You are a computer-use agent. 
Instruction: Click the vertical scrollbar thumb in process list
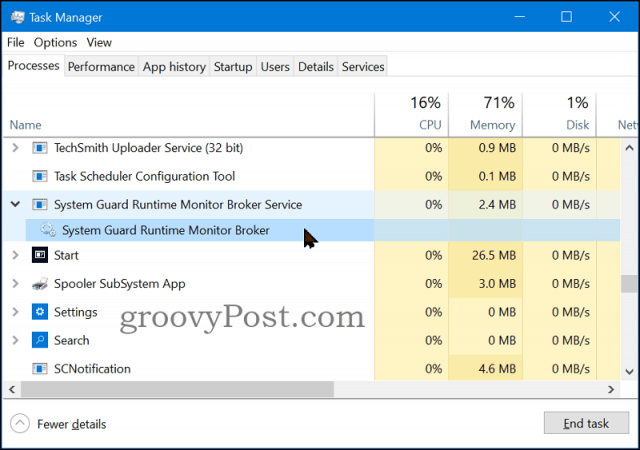pos(629,283)
